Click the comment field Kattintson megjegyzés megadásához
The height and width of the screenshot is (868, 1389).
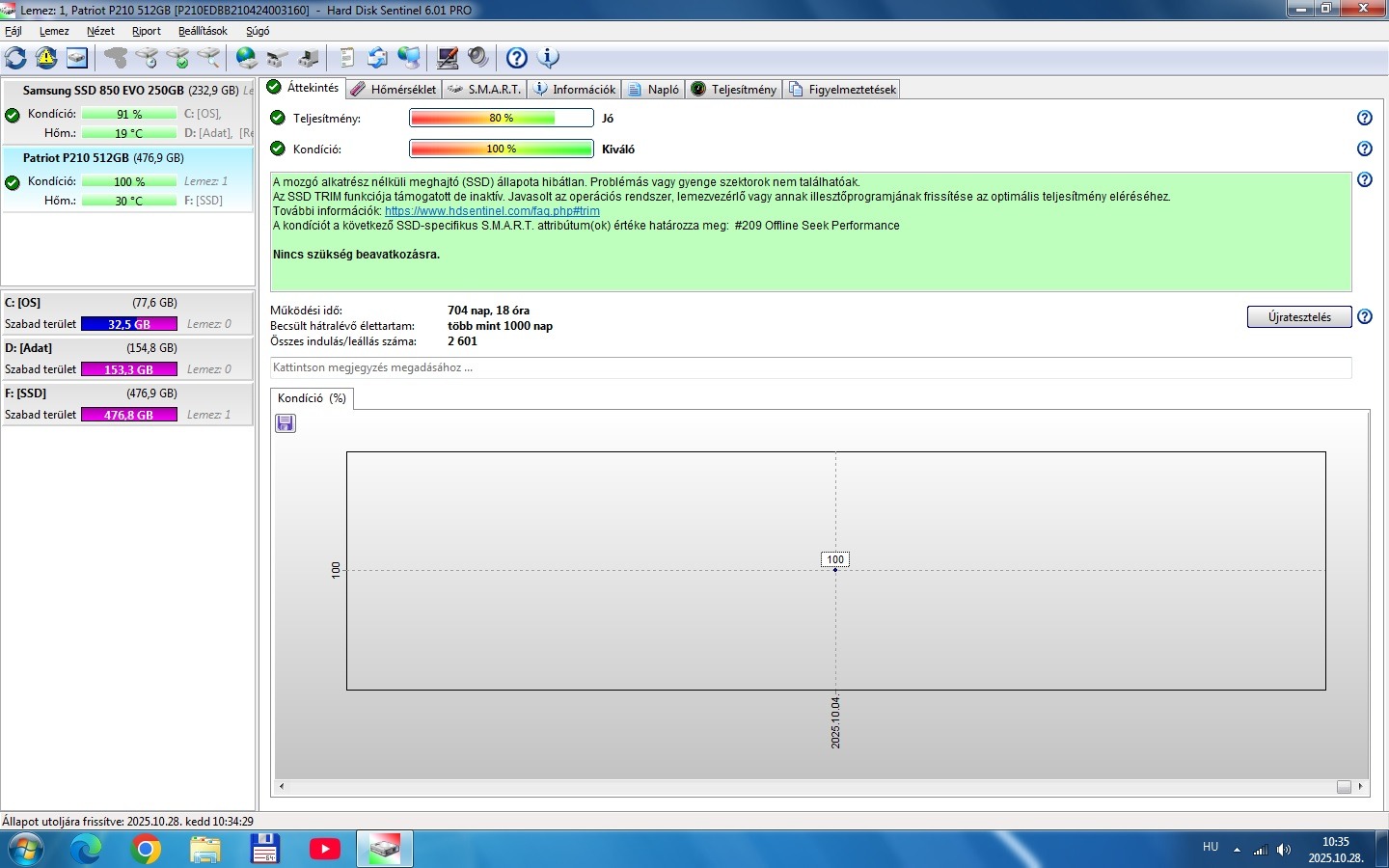(x=811, y=367)
